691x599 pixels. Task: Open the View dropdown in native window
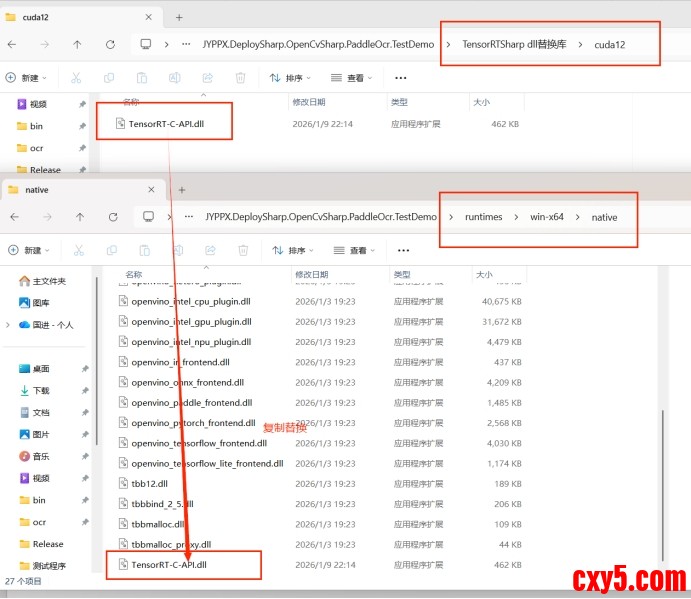click(354, 250)
